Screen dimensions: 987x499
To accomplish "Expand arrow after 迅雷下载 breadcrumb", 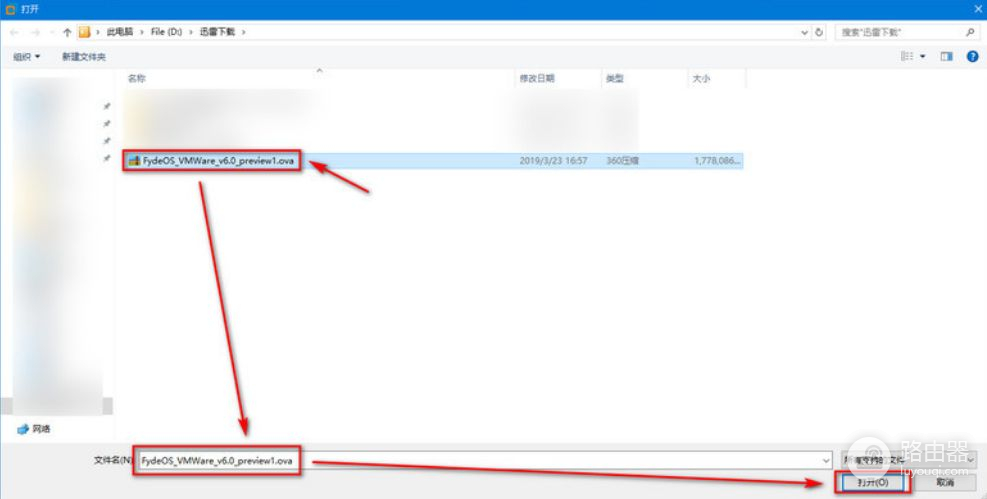I will click(243, 32).
